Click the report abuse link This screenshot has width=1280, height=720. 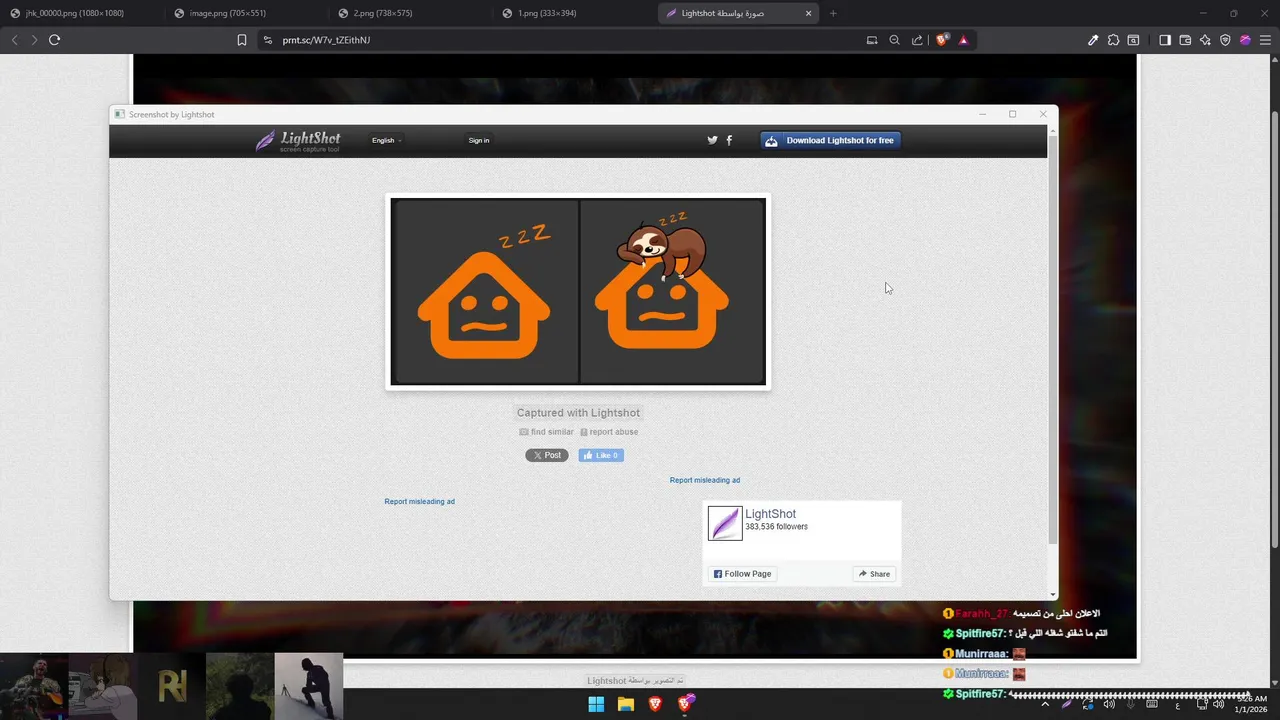609,432
